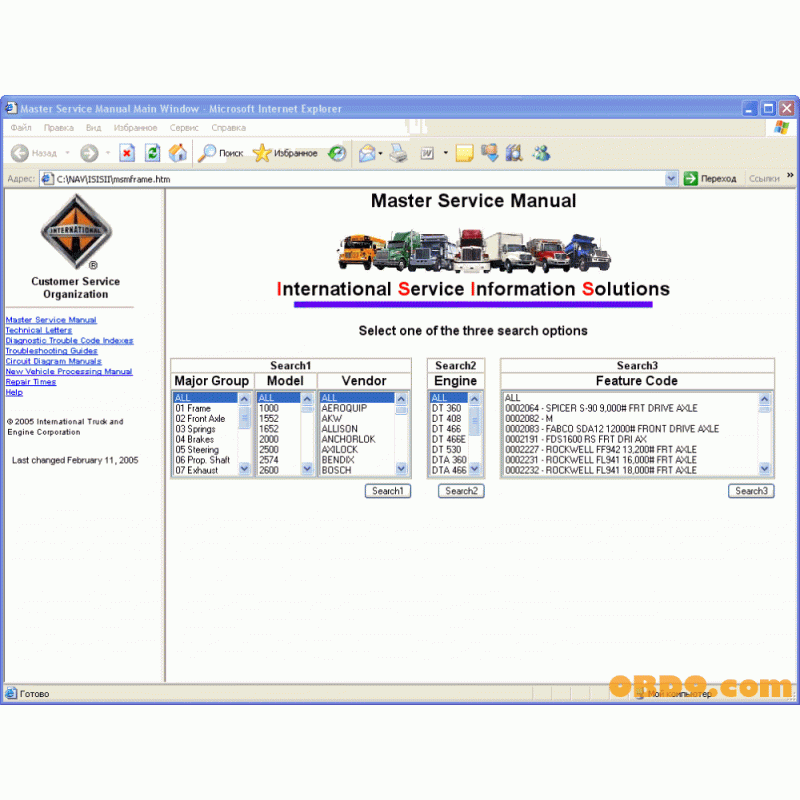The width and height of the screenshot is (800, 800).
Task: Click up arrow of Vendor list
Action: pos(402,398)
